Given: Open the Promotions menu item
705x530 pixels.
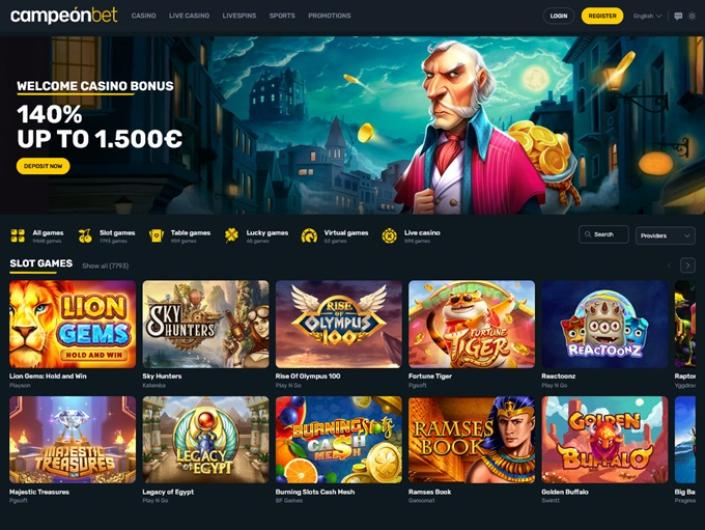Looking at the screenshot, I should 329,16.
